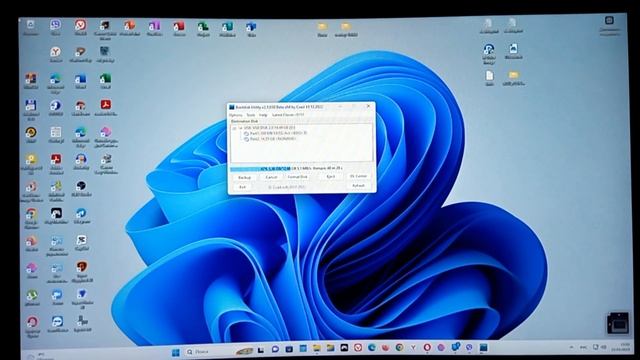Open the Latest Clover menu item

[x=288, y=116]
